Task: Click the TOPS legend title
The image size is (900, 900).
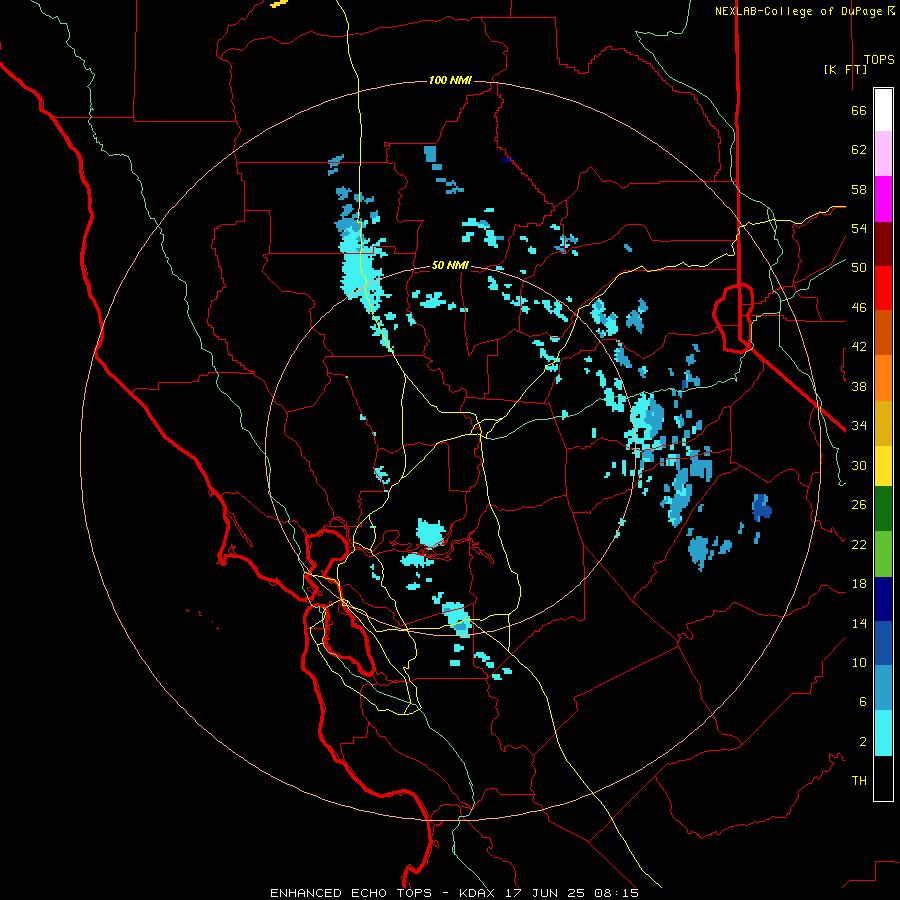Action: pos(879,59)
